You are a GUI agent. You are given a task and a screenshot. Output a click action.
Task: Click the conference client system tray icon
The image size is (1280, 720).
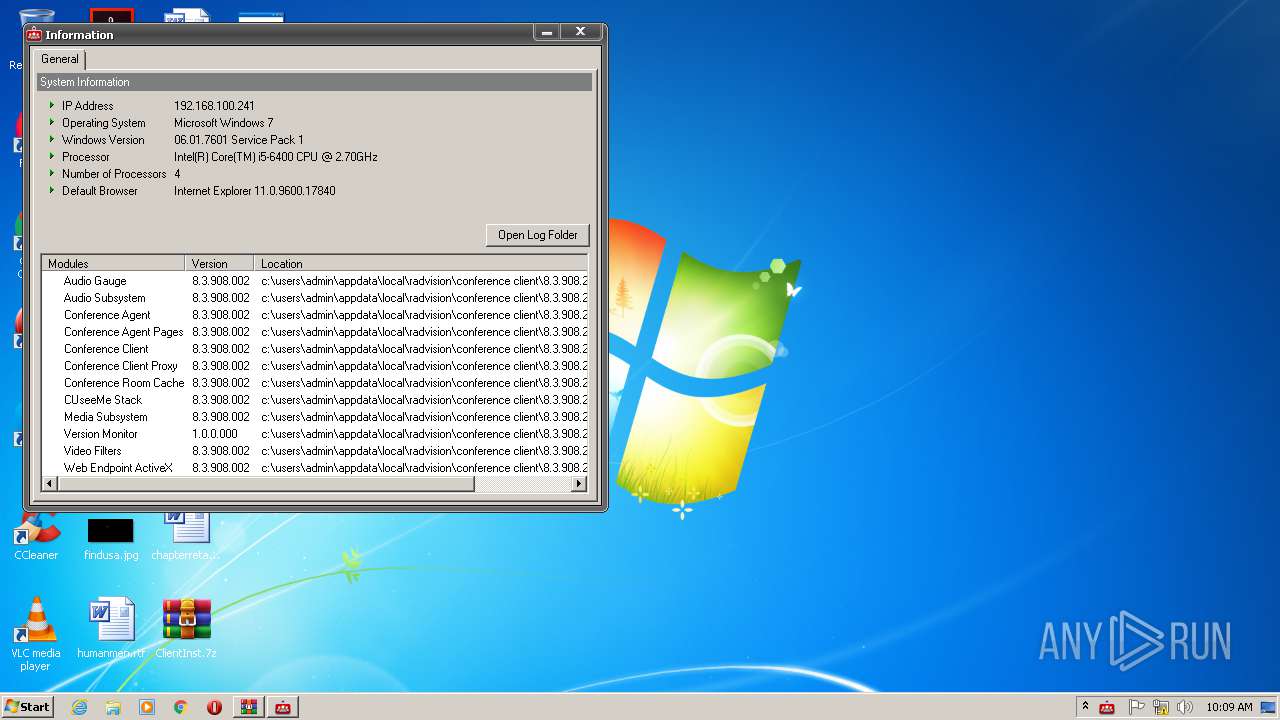[x=1107, y=707]
